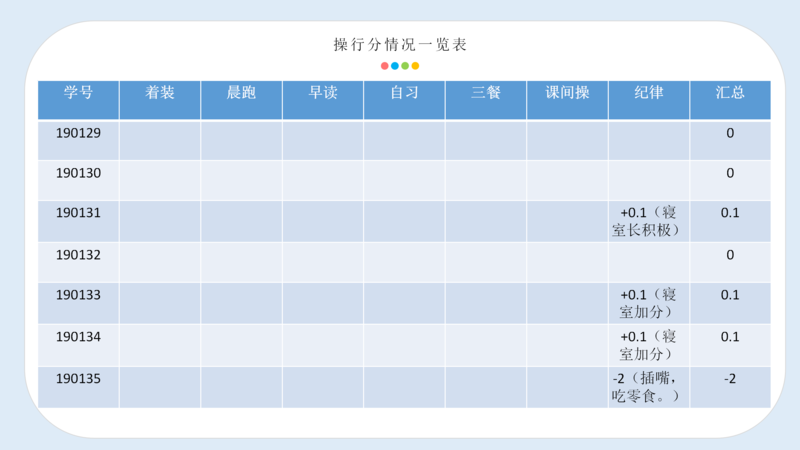Click student number 190131
Image resolution: width=800 pixels, height=450 pixels.
(79, 213)
